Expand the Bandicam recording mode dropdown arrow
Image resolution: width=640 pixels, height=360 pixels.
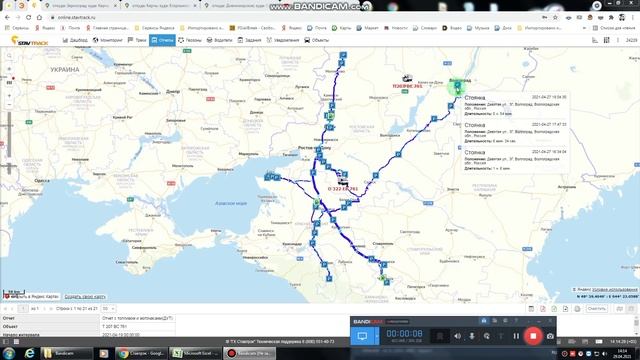tap(377, 336)
